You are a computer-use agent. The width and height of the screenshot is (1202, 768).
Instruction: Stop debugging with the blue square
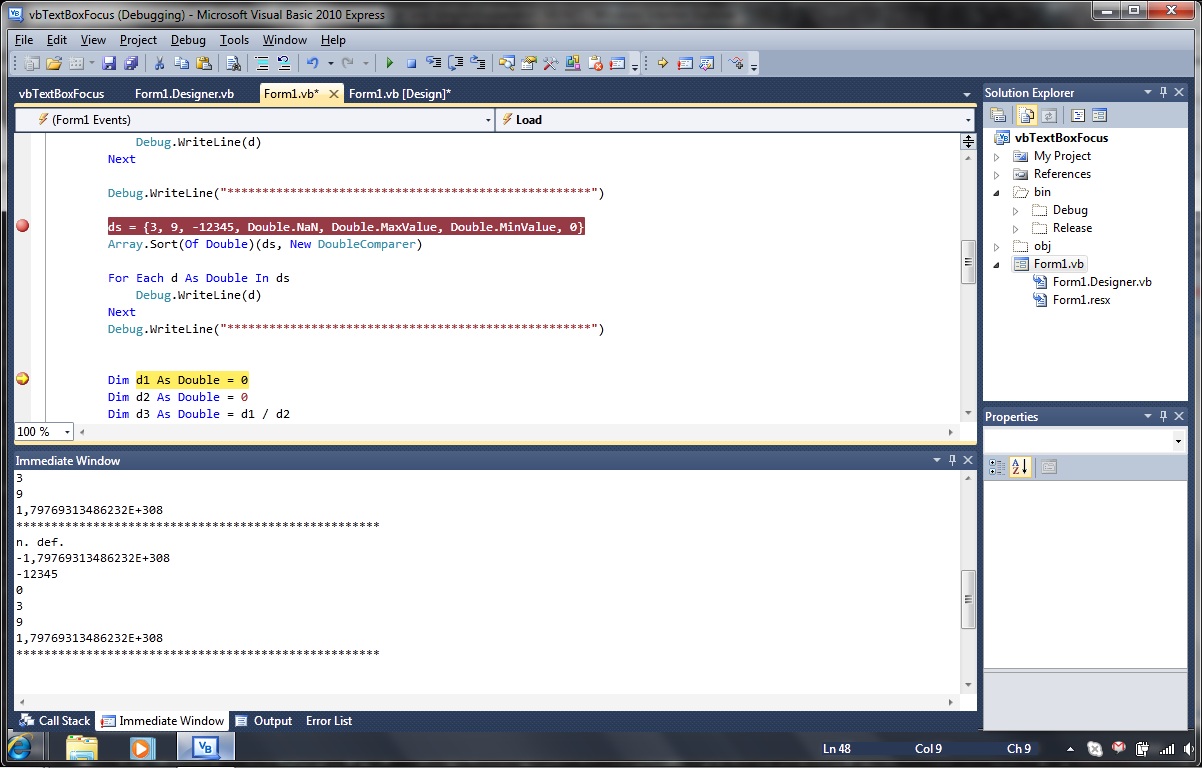click(411, 63)
